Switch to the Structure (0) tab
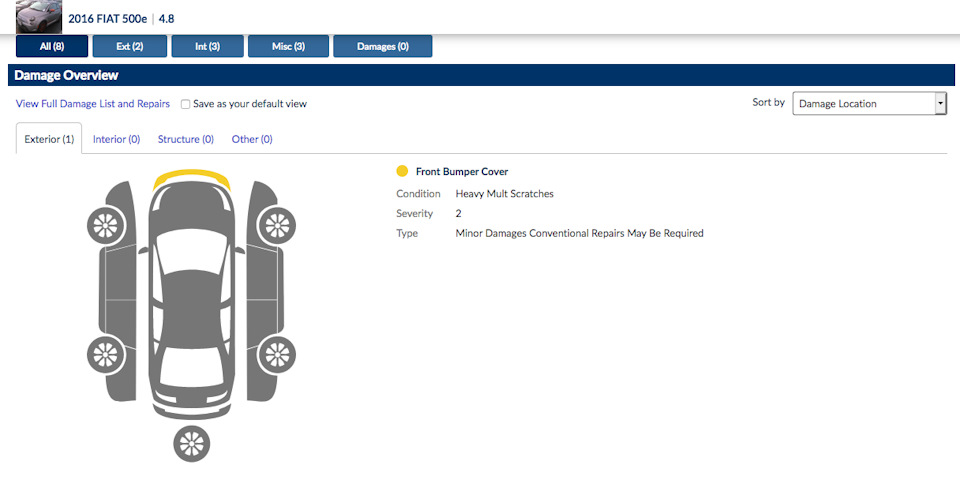 point(186,139)
